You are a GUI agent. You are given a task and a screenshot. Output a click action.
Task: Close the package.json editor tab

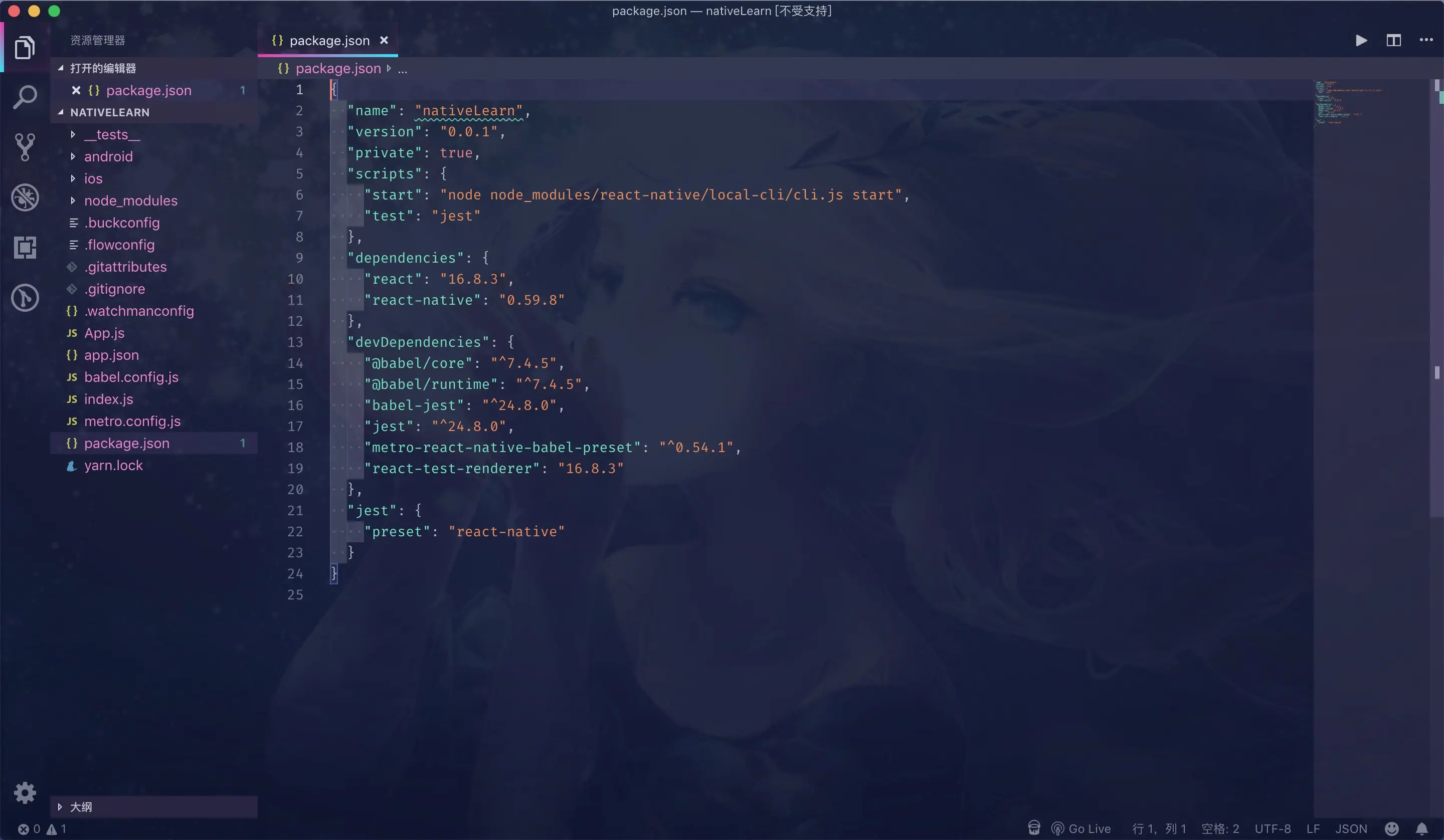tap(384, 40)
